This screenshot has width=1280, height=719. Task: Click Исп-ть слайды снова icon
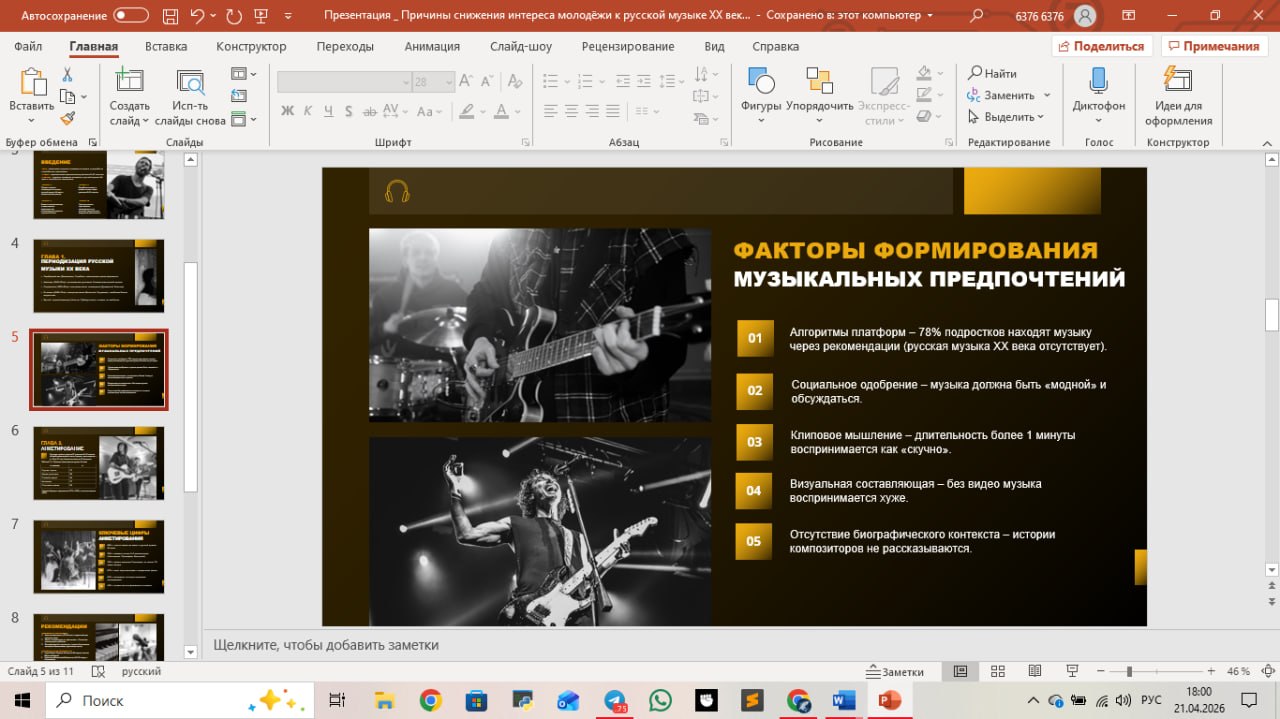click(190, 83)
